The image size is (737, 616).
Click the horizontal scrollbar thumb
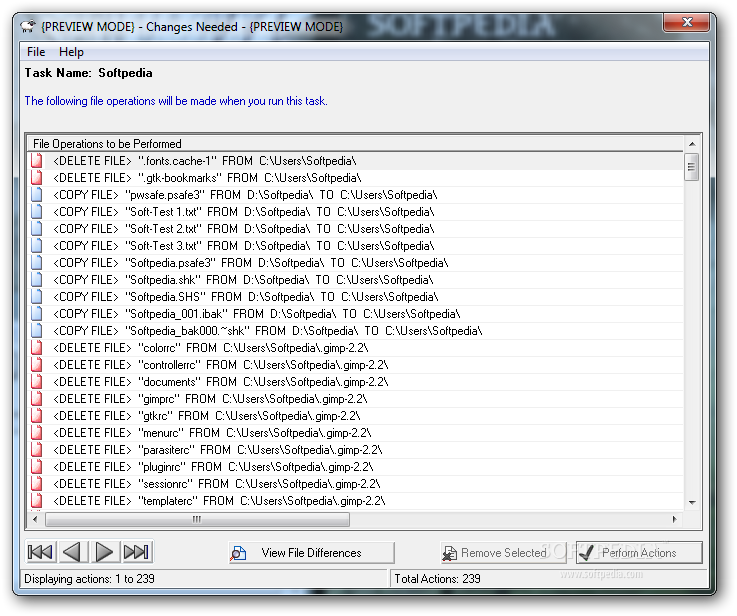pos(197,519)
